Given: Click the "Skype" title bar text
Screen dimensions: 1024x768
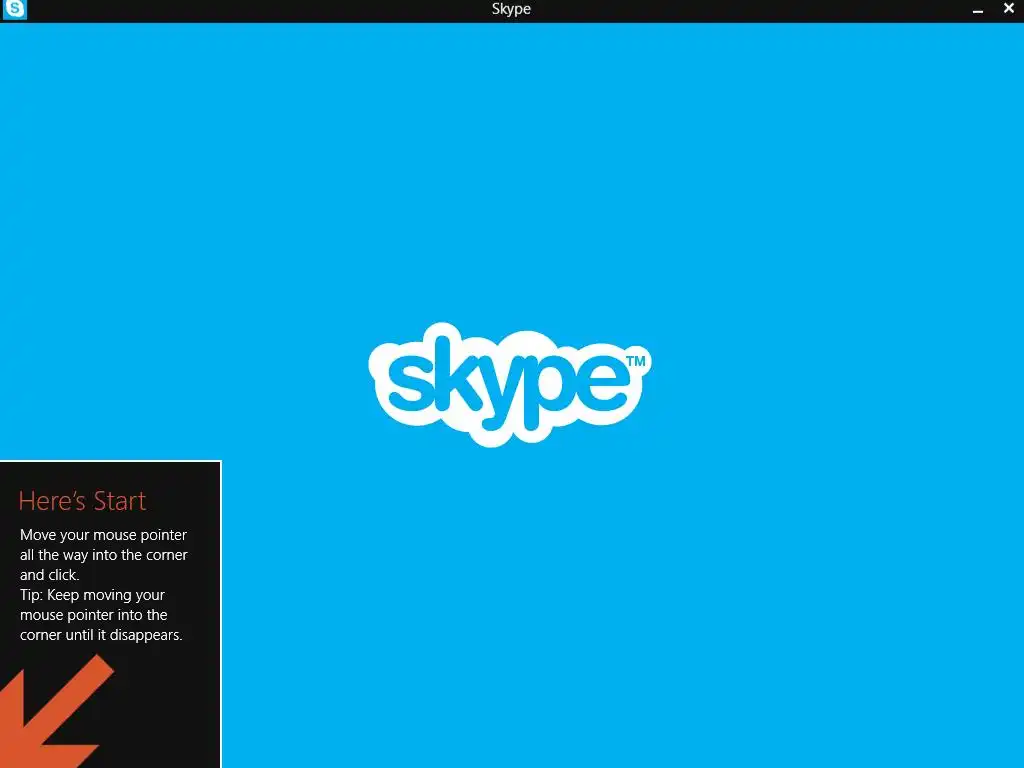Looking at the screenshot, I should point(511,9).
